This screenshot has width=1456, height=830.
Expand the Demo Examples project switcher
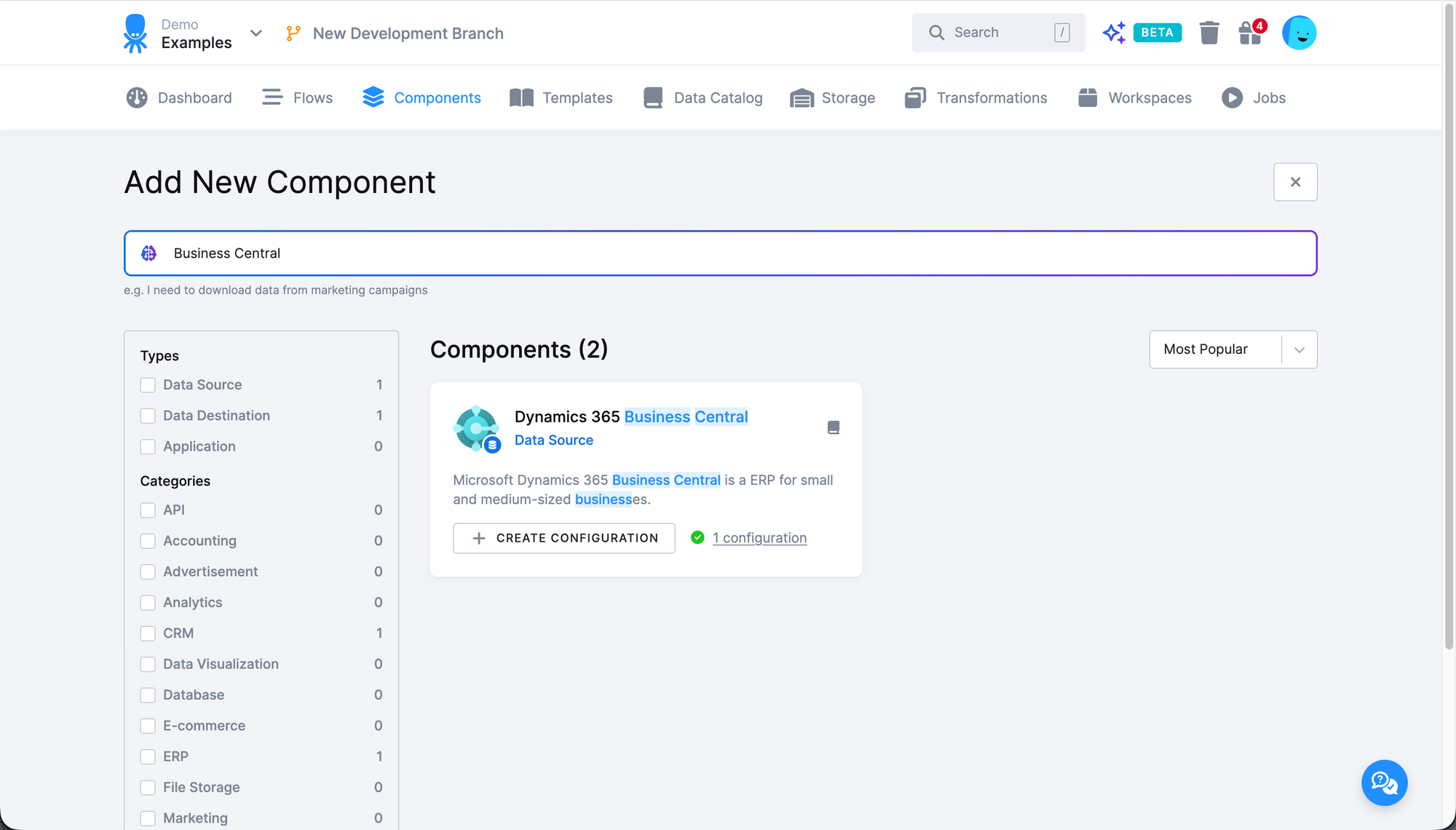256,33
